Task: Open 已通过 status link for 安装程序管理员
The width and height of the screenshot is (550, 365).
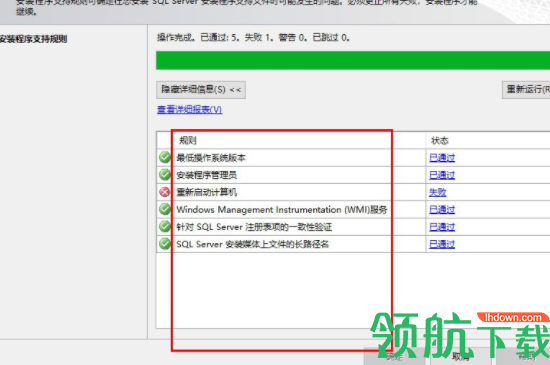Action: [442, 175]
